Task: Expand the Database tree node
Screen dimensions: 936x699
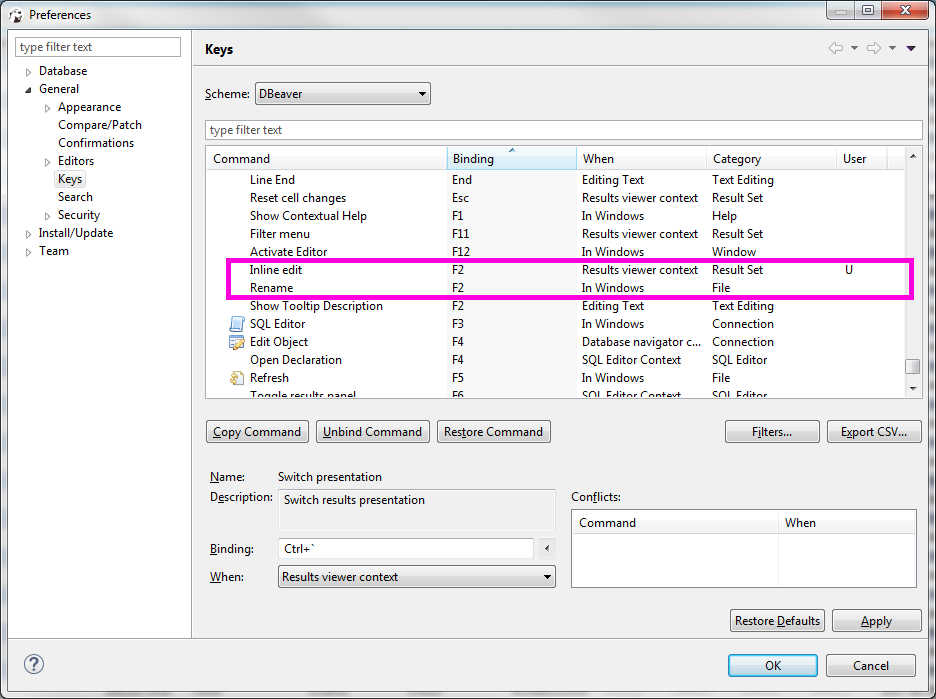Action: [x=28, y=70]
